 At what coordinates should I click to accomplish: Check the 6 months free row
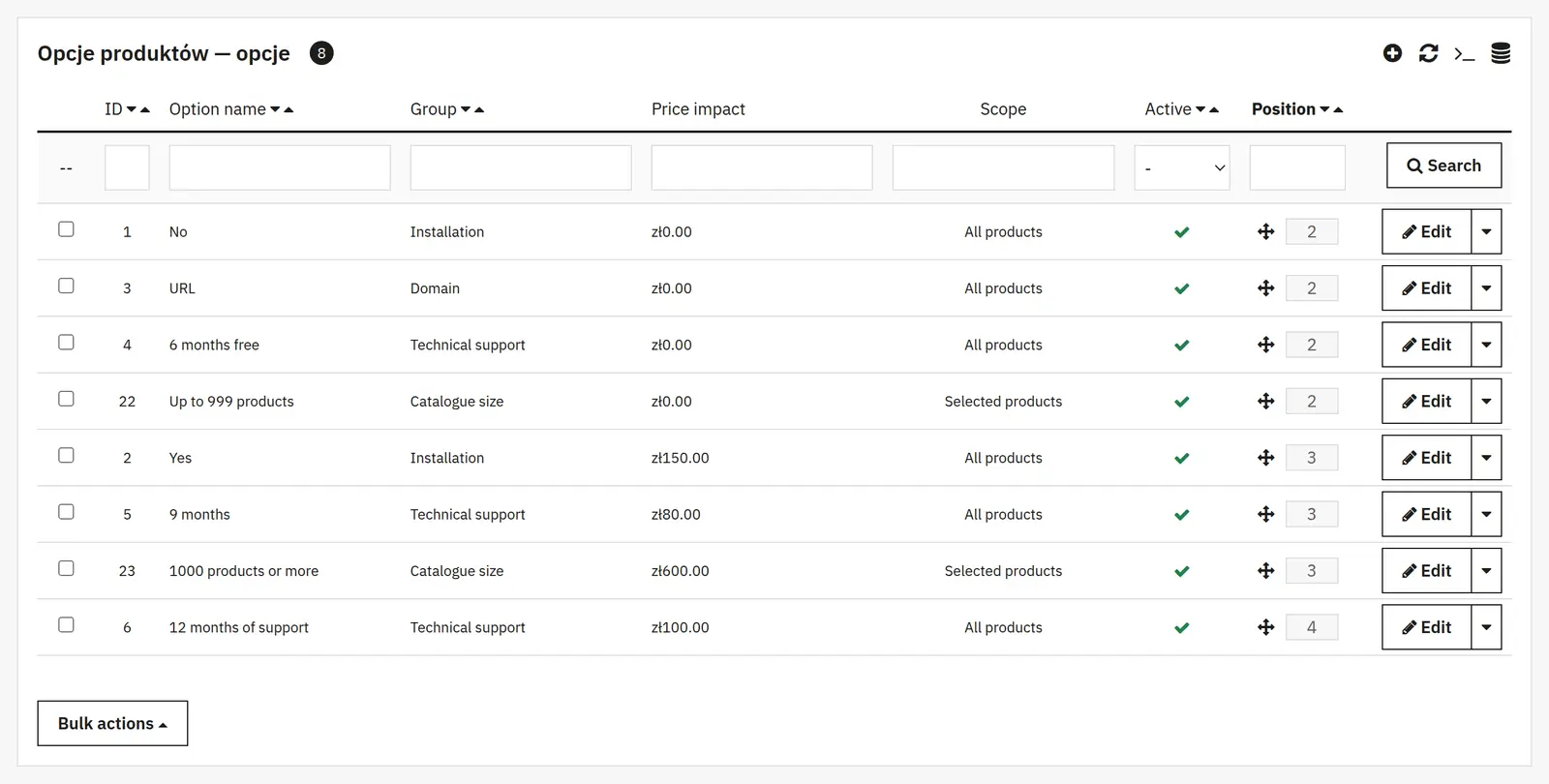click(66, 342)
